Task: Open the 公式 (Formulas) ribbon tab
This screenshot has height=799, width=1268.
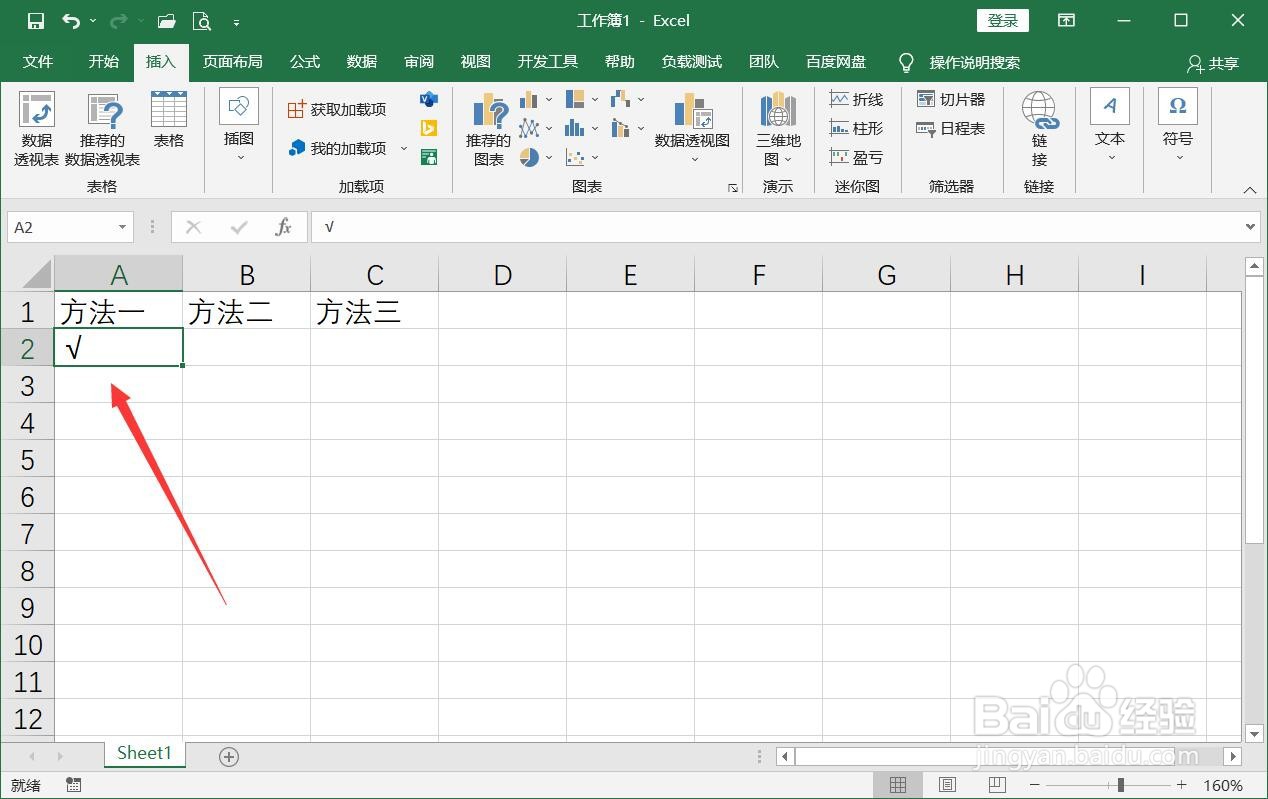Action: pyautogui.click(x=304, y=61)
